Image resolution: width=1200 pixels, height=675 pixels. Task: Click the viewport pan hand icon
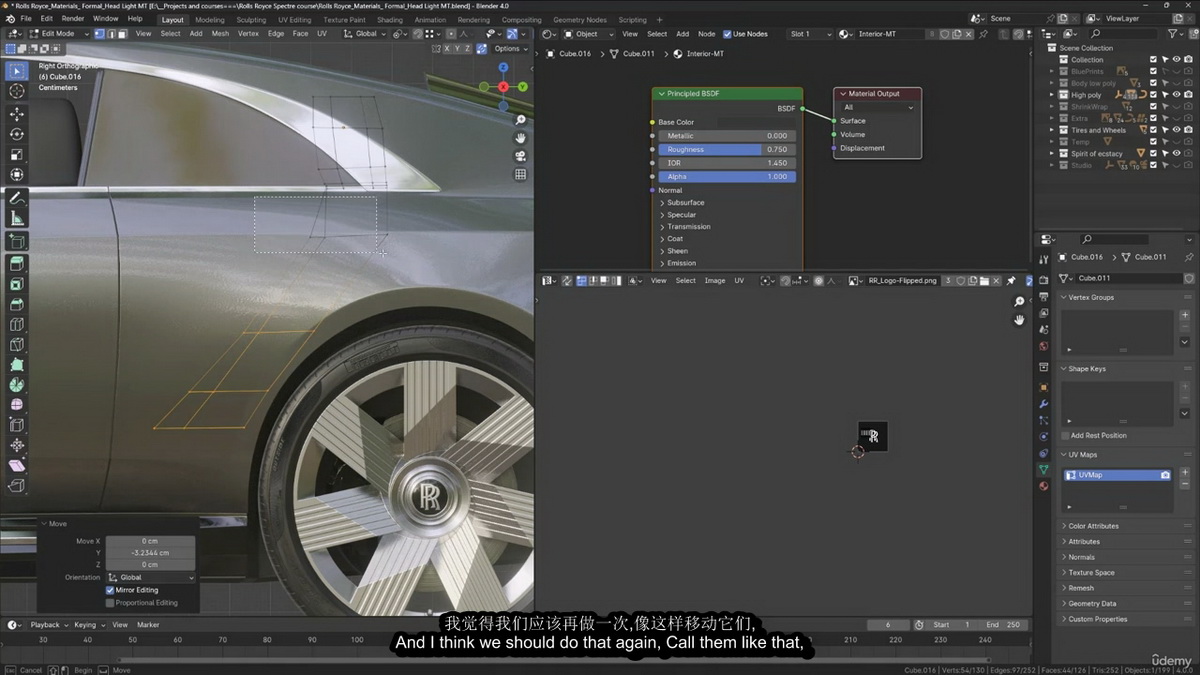point(521,138)
